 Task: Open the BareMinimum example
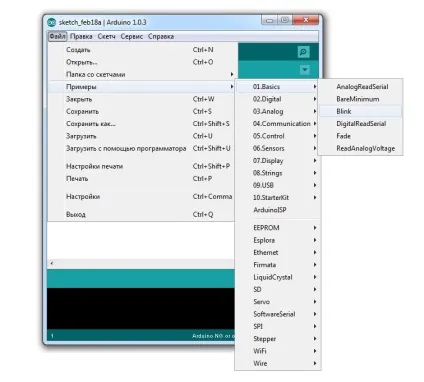360,99
